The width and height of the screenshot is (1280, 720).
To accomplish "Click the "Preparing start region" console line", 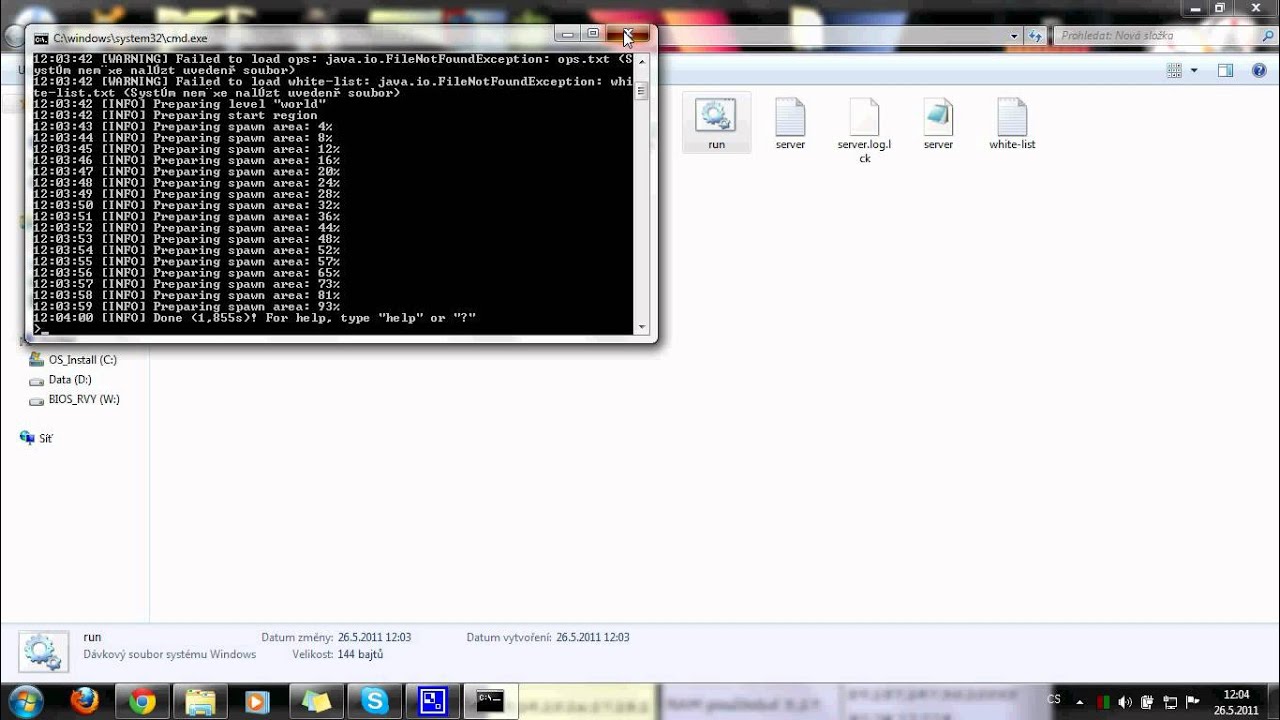I will [x=175, y=115].
